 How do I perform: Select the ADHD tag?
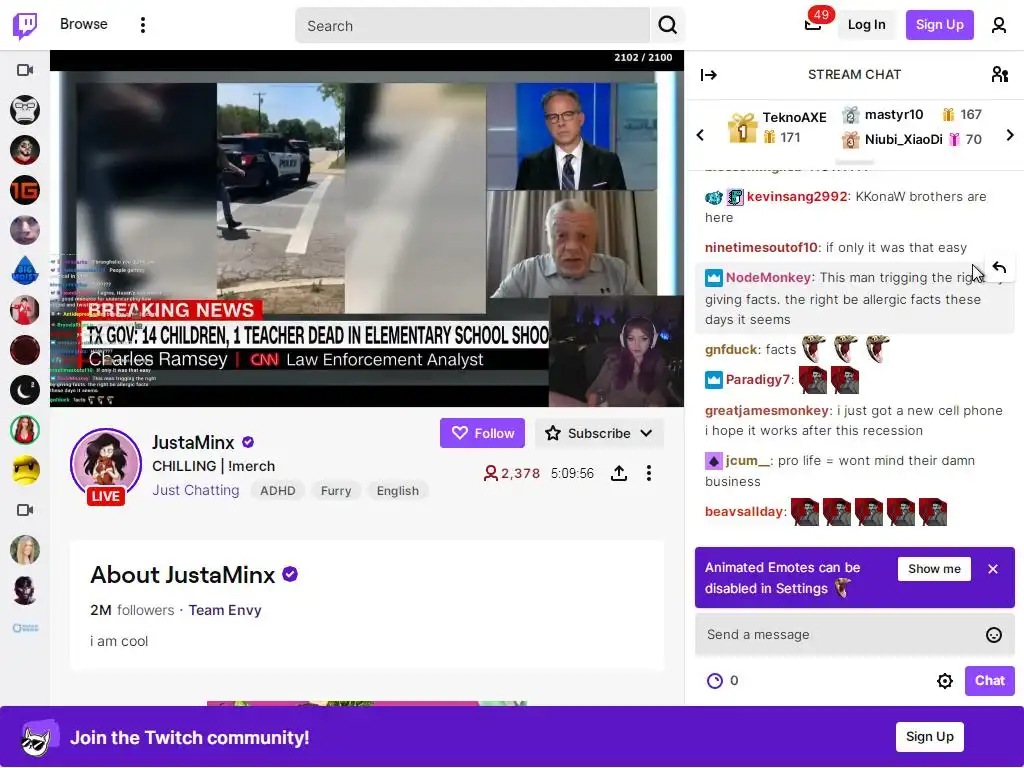point(278,490)
